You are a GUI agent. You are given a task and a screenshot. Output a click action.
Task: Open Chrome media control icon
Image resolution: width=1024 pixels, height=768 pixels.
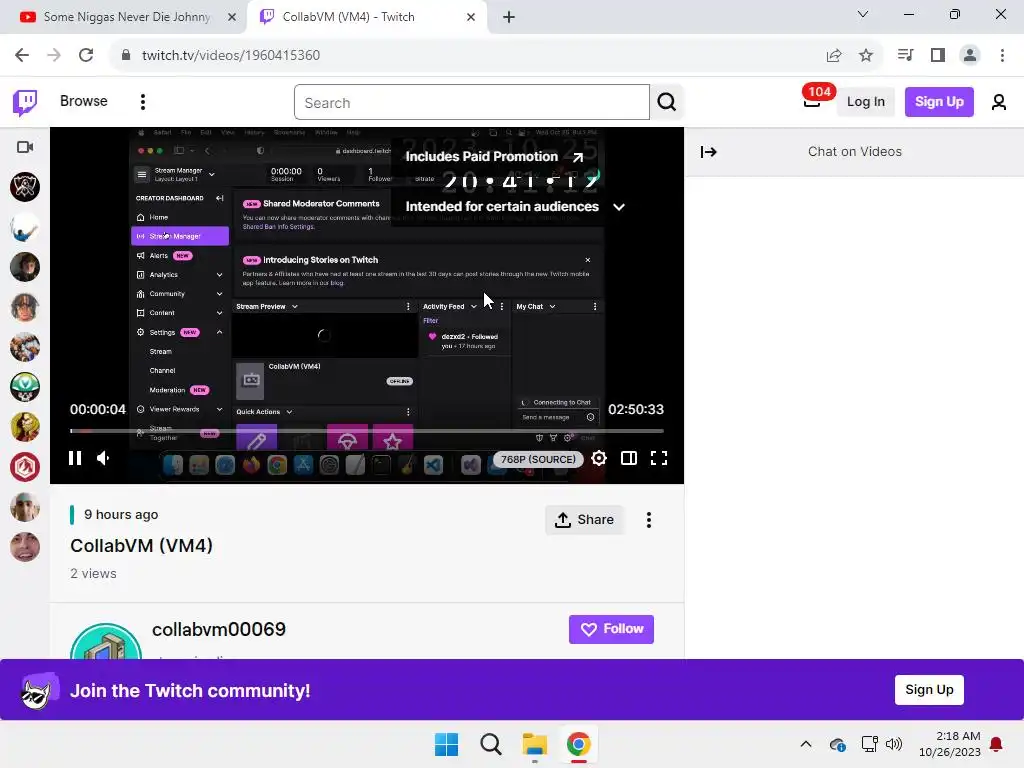tap(905, 56)
